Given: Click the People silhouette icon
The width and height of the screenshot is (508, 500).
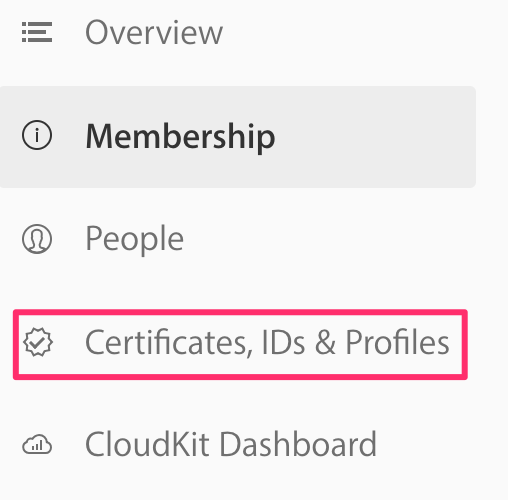Looking at the screenshot, I should point(37,239).
